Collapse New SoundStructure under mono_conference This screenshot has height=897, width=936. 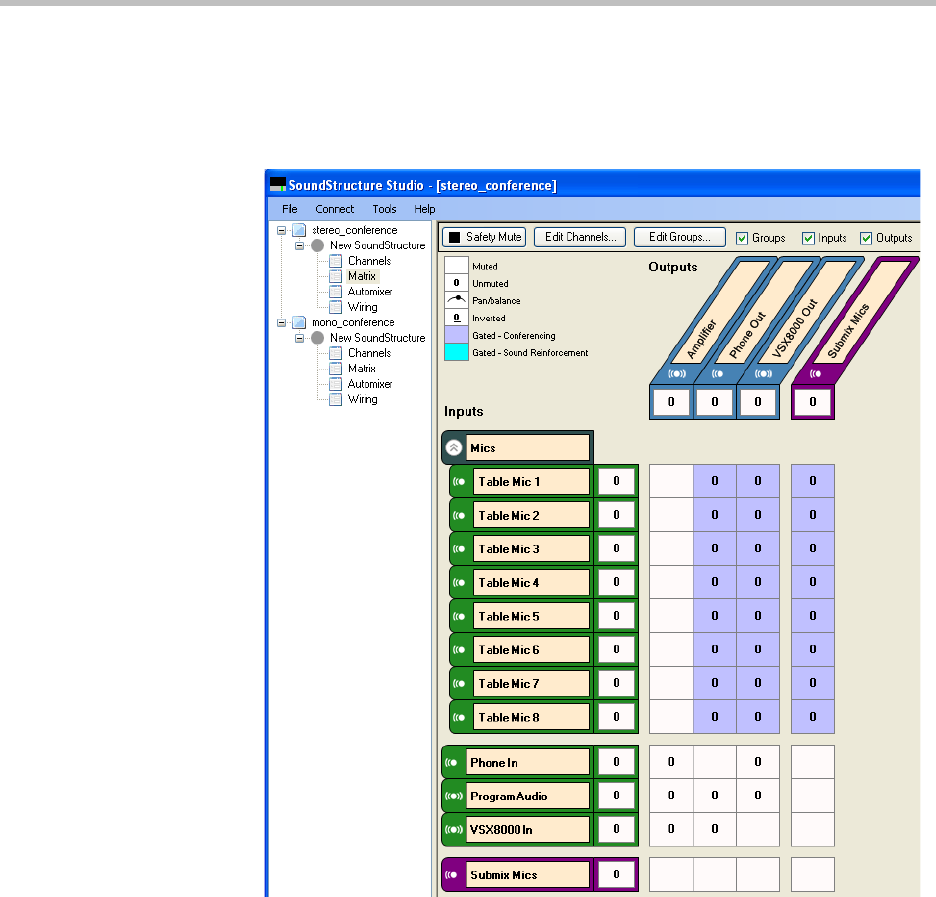point(300,338)
